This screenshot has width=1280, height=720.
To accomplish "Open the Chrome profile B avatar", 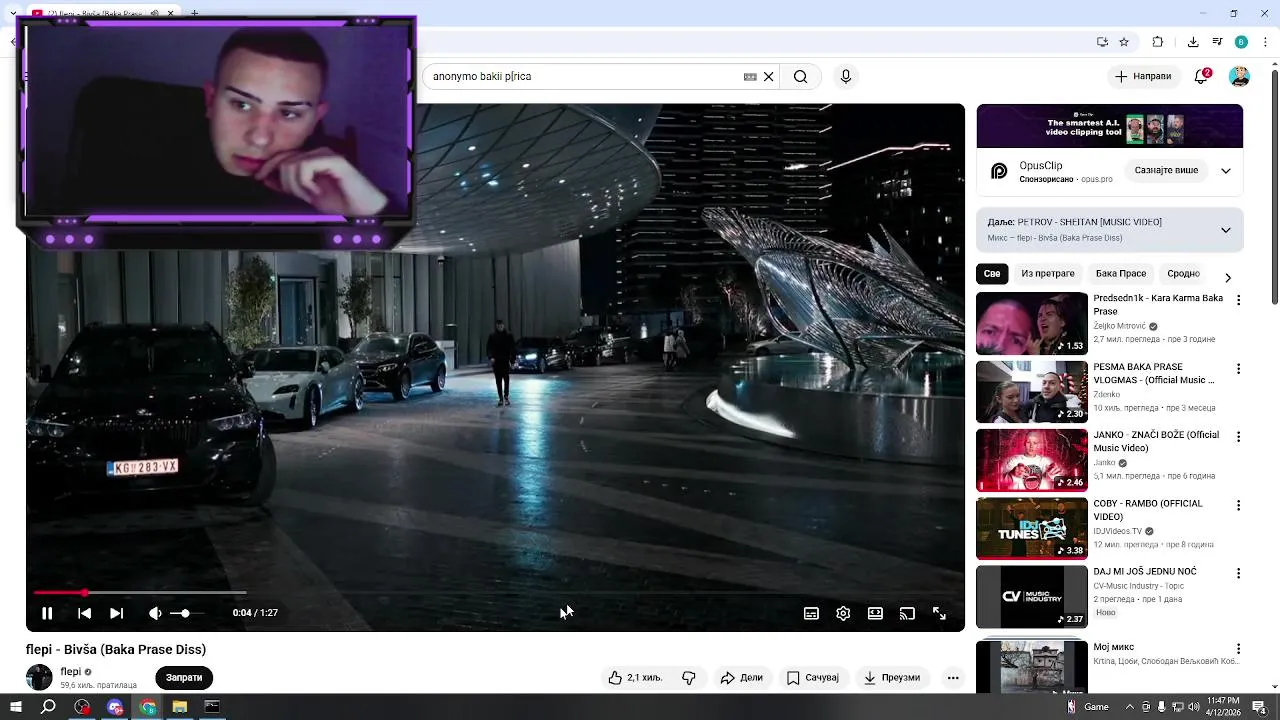I will [1241, 42].
